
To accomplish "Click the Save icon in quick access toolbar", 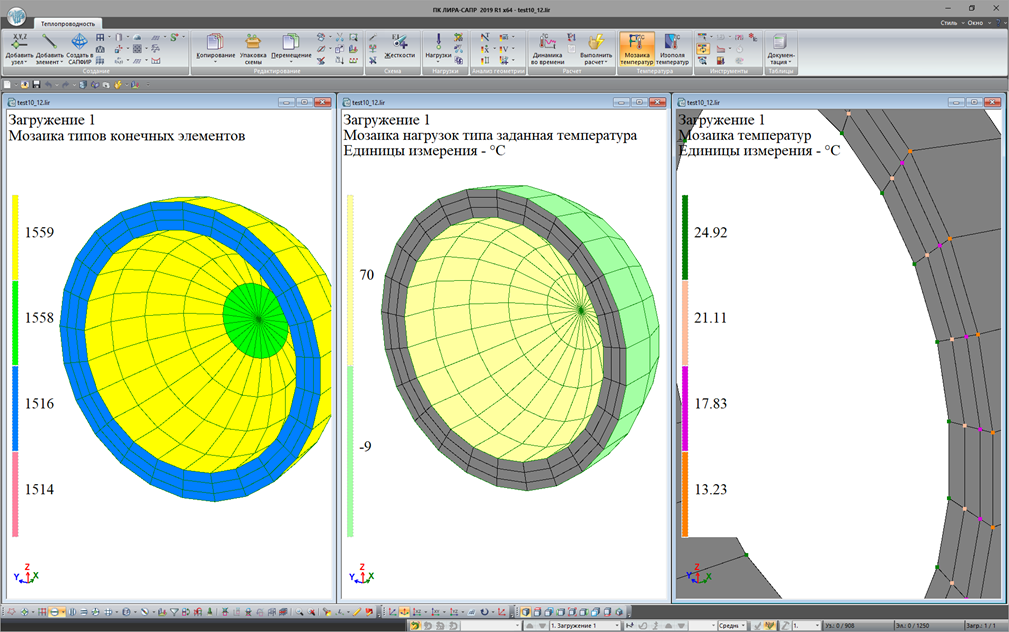I will click(x=37, y=85).
